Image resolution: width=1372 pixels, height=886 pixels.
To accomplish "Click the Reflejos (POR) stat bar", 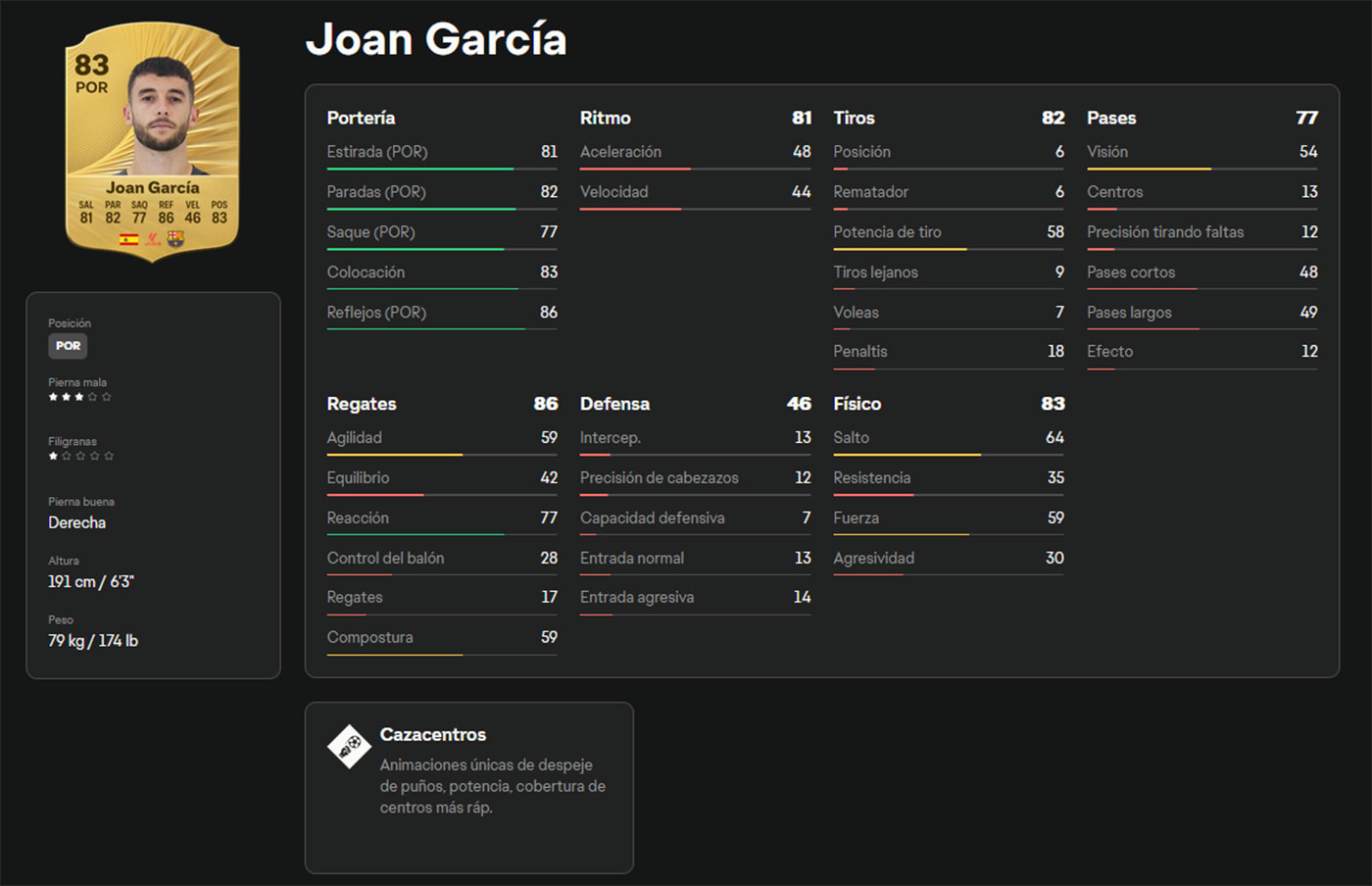I will click(x=441, y=328).
